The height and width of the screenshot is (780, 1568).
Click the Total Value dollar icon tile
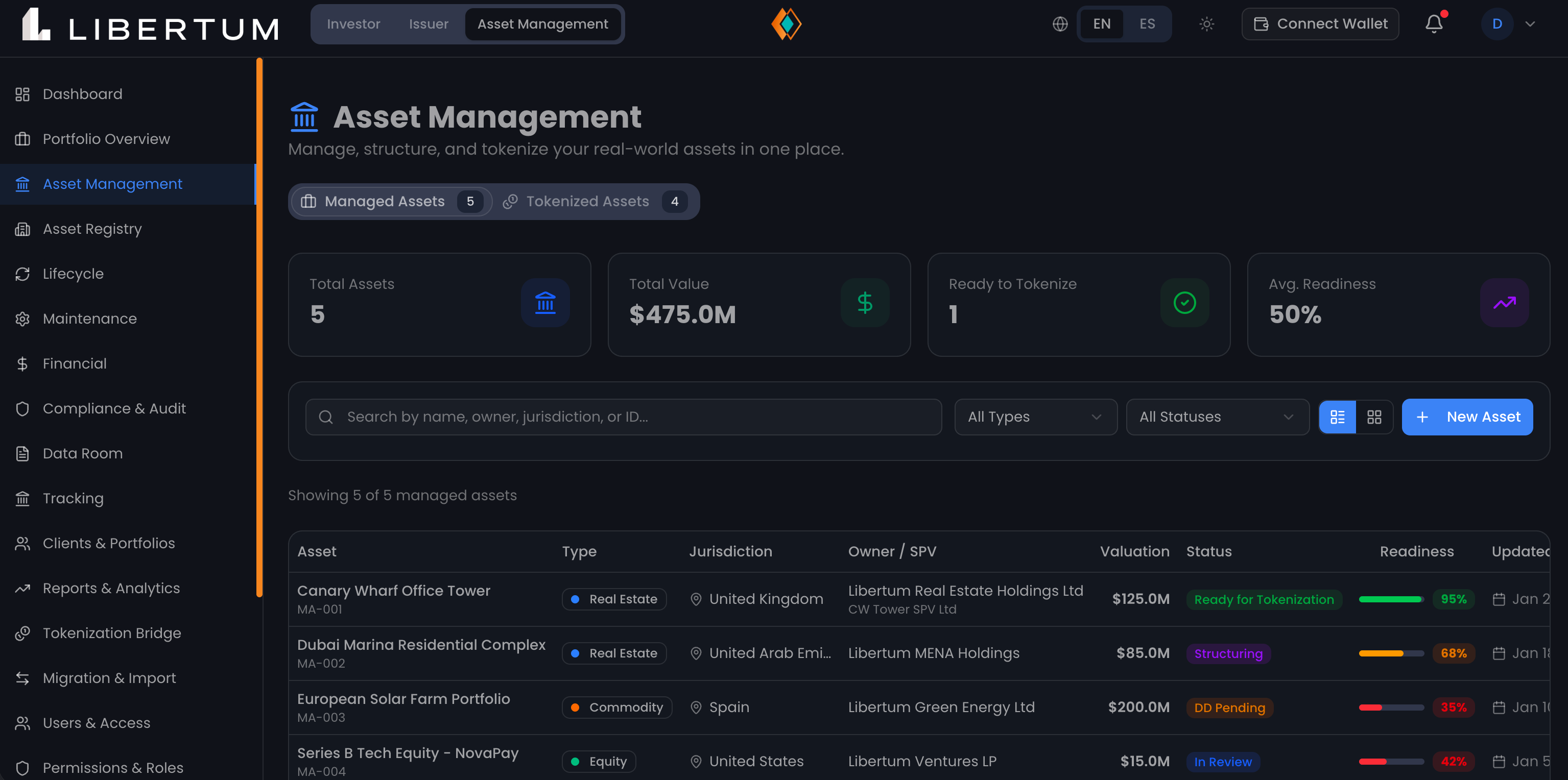[865, 303]
